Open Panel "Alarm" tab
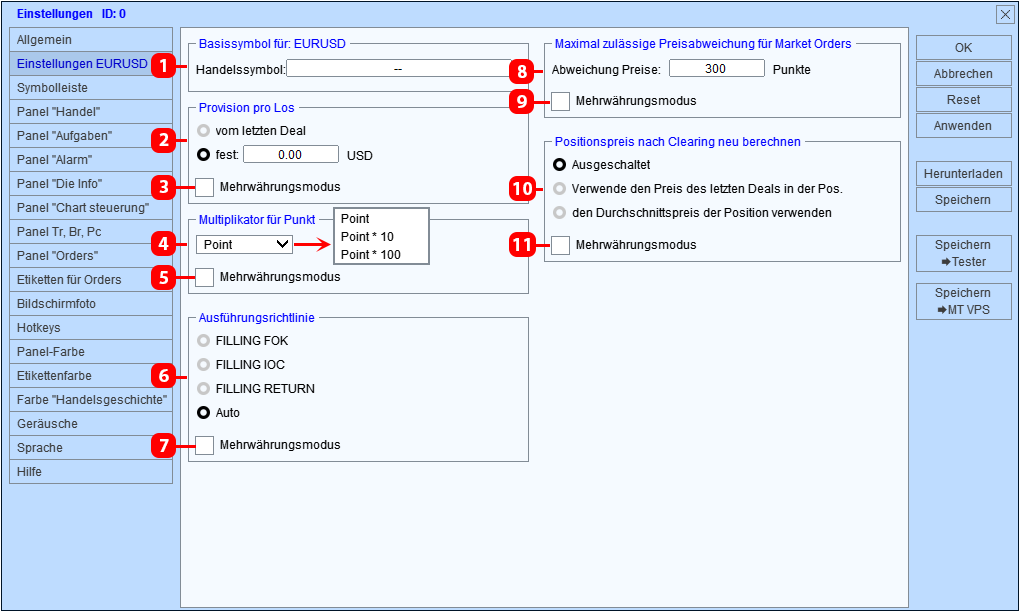The image size is (1020, 612). tap(91, 160)
